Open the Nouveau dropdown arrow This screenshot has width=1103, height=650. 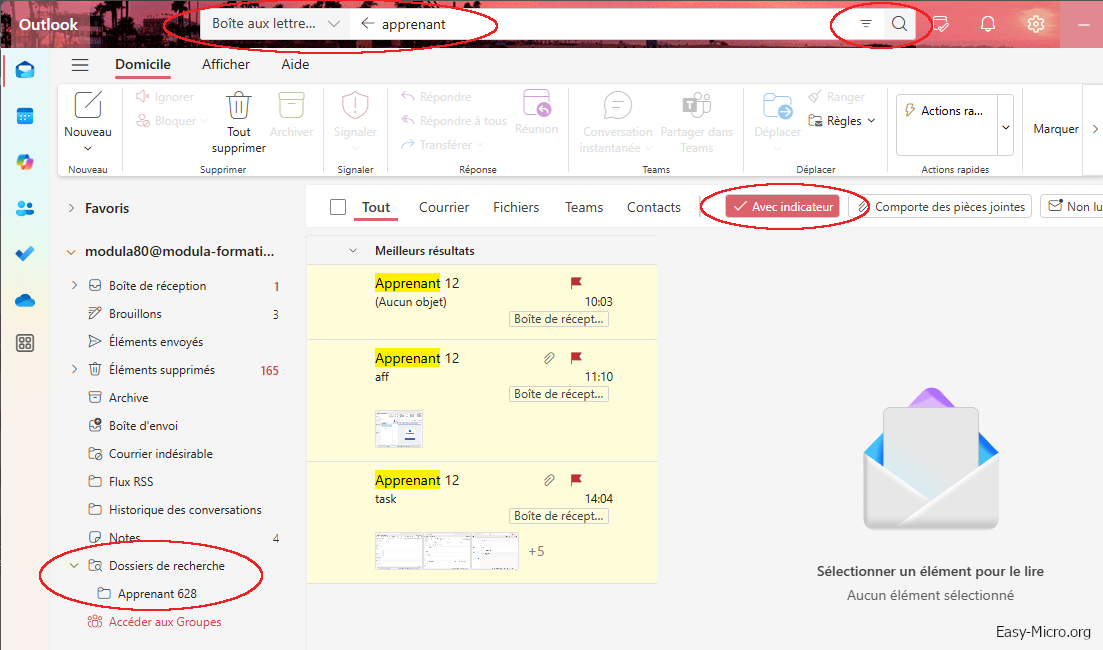(88, 148)
